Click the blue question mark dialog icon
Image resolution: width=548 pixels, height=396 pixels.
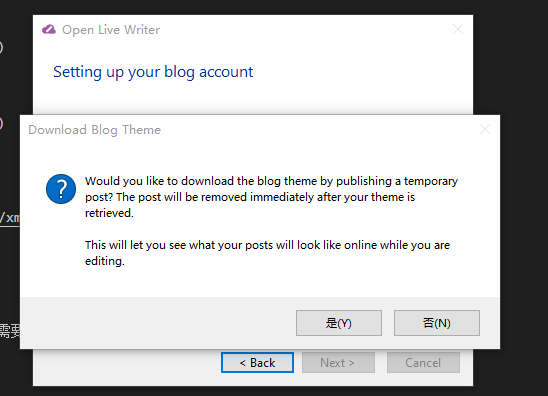click(x=61, y=189)
